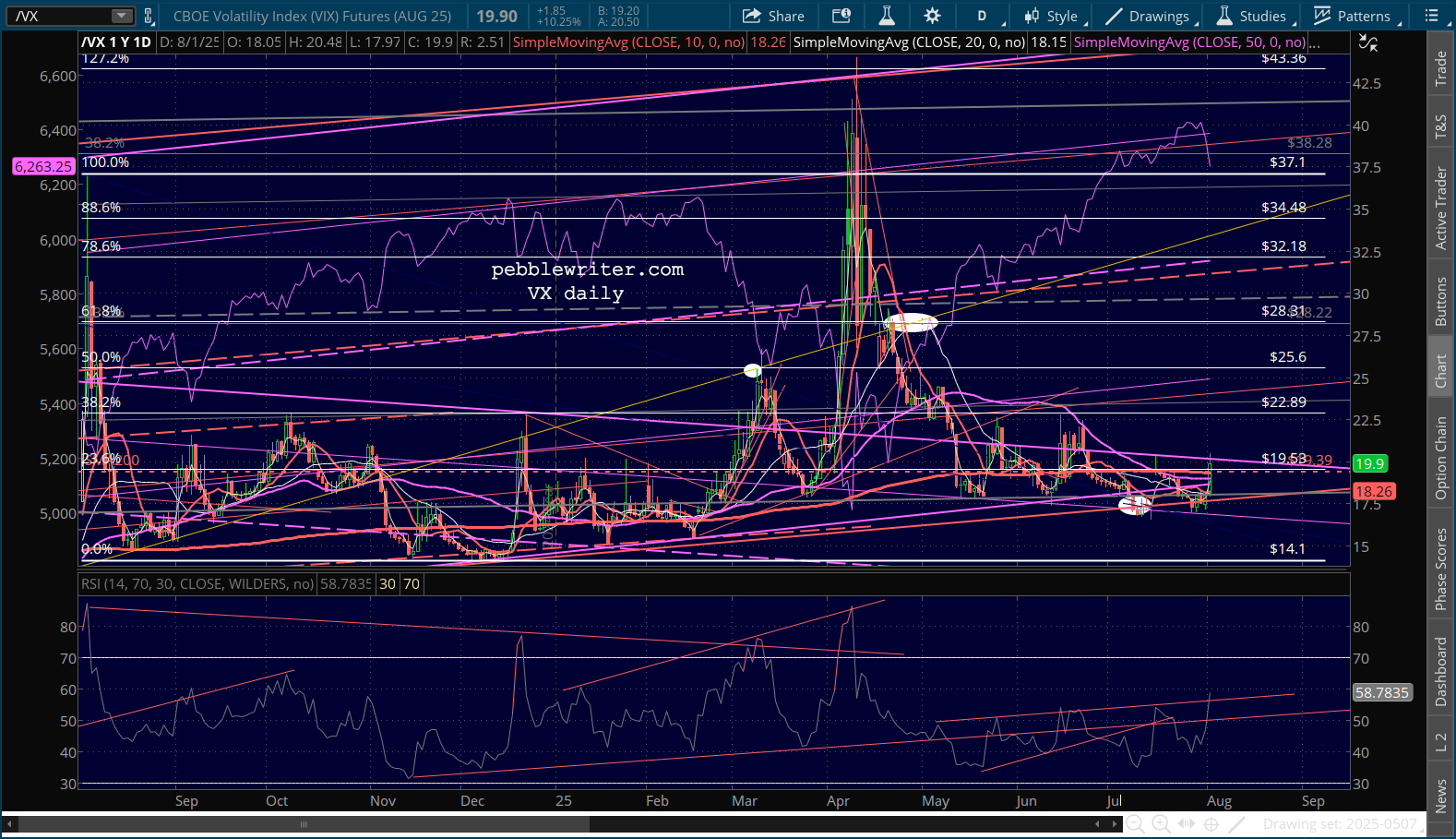Toggle the chart data-collapse arrows icon

coord(1368,43)
